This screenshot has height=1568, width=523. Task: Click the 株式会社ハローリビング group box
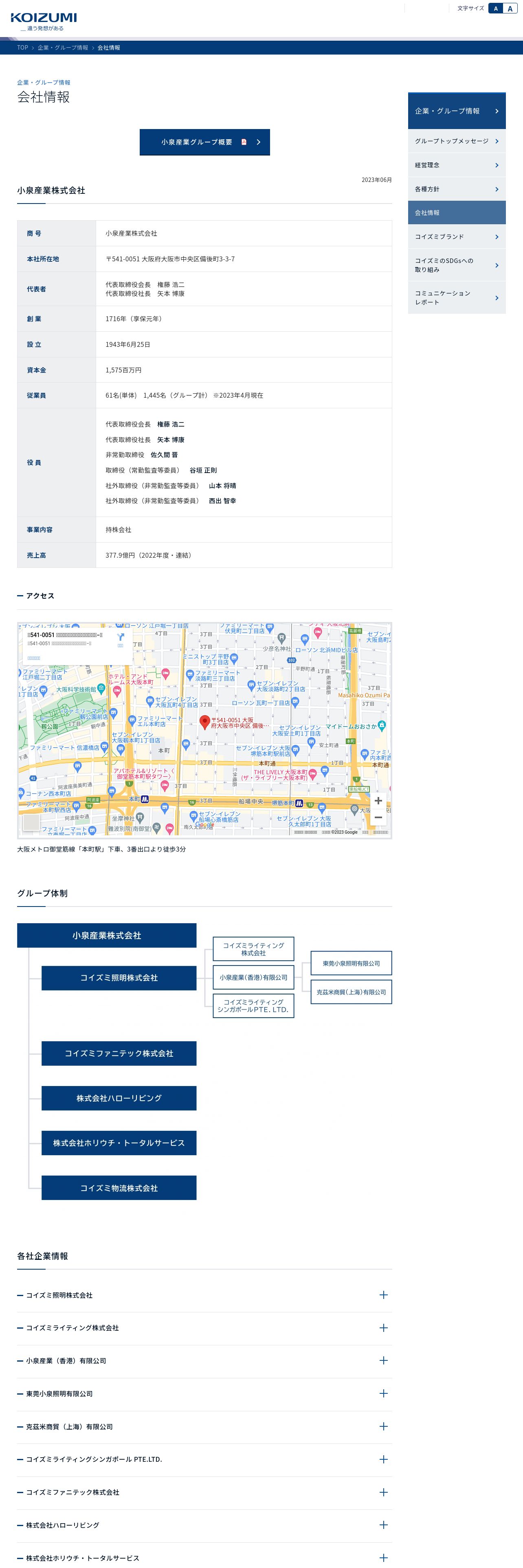pyautogui.click(x=119, y=1098)
